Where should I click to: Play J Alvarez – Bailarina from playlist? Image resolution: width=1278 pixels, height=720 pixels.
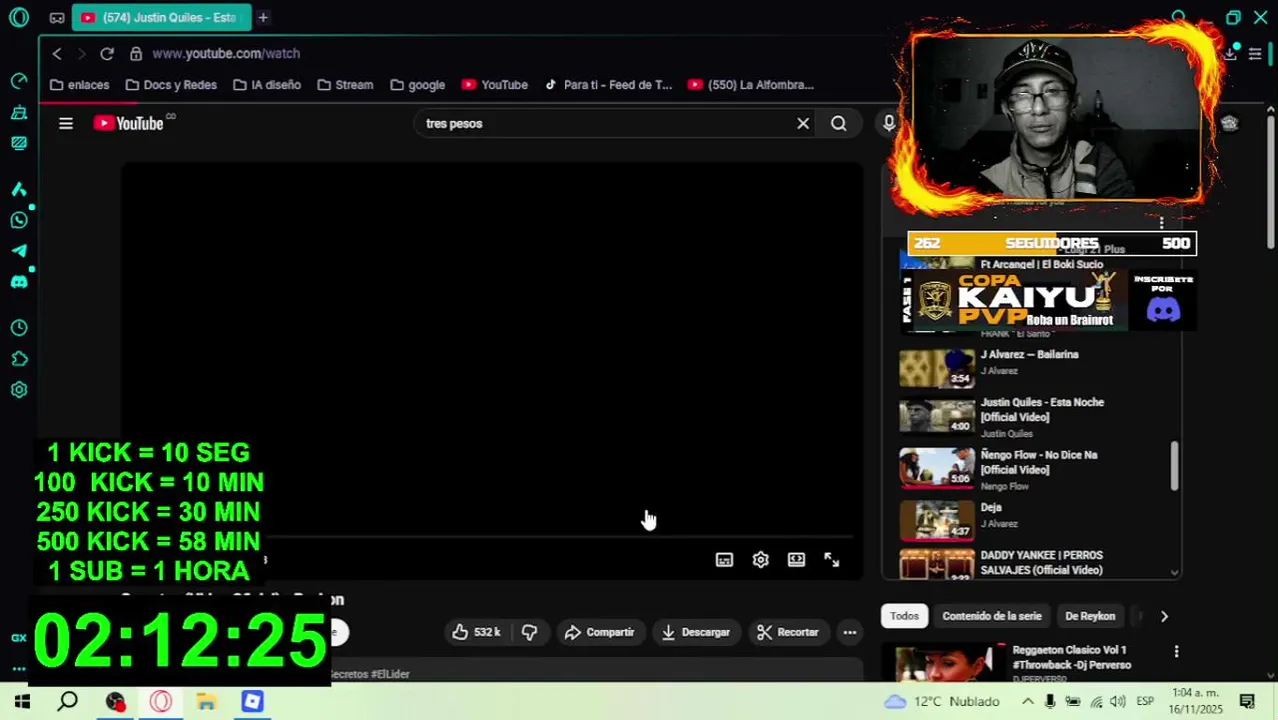tap(1029, 354)
